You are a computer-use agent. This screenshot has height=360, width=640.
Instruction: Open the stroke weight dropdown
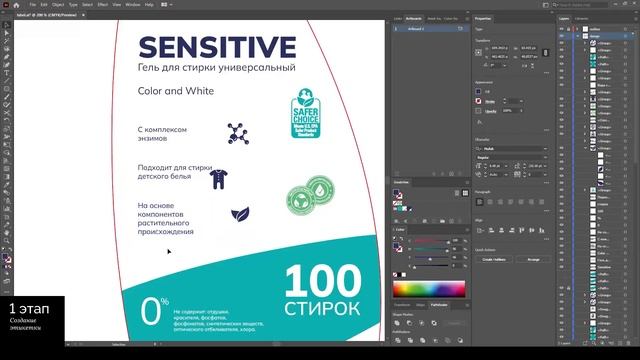[521, 101]
